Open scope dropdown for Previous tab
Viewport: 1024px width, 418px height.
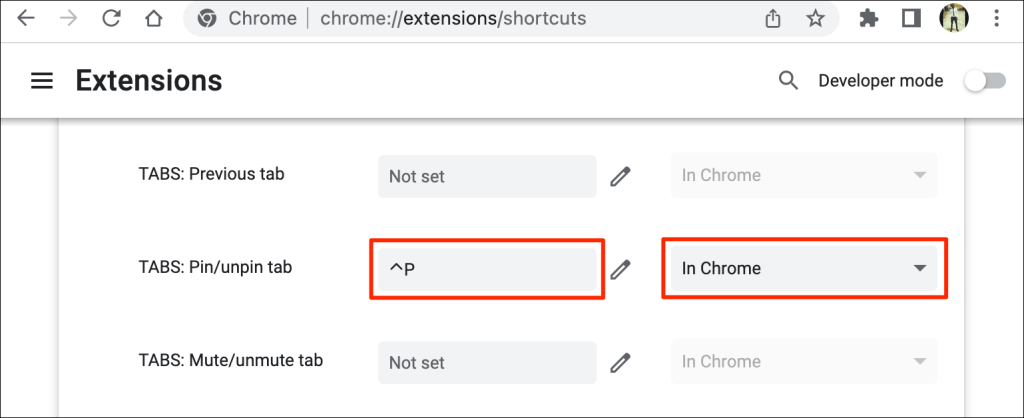(804, 175)
